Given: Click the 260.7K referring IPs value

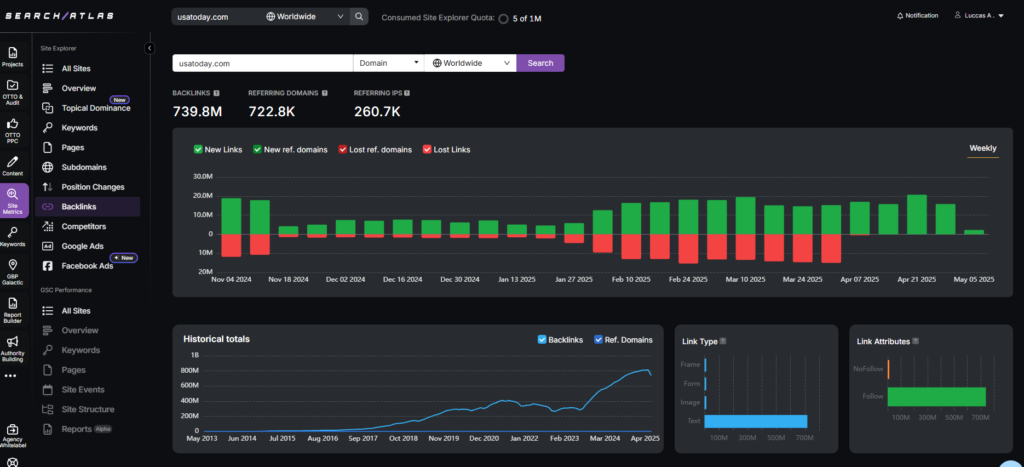Looking at the screenshot, I should point(377,112).
